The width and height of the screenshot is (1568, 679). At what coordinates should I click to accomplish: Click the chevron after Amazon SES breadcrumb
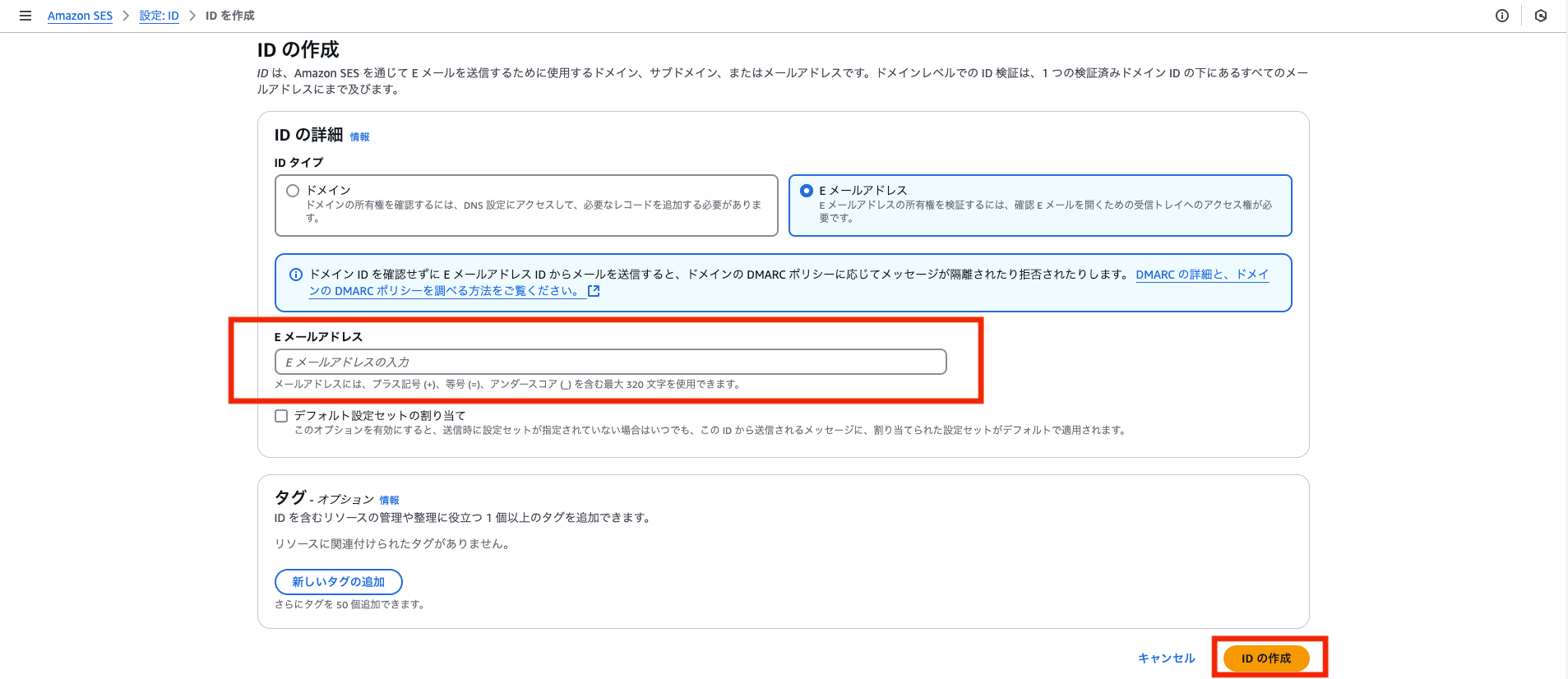(x=126, y=16)
